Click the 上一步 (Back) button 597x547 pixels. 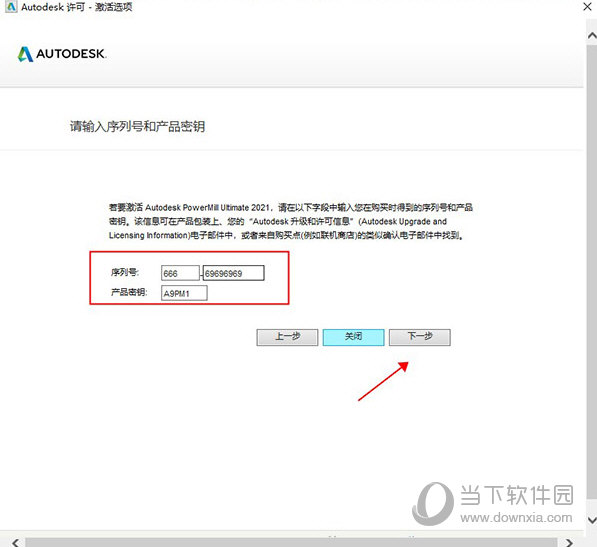(287, 337)
